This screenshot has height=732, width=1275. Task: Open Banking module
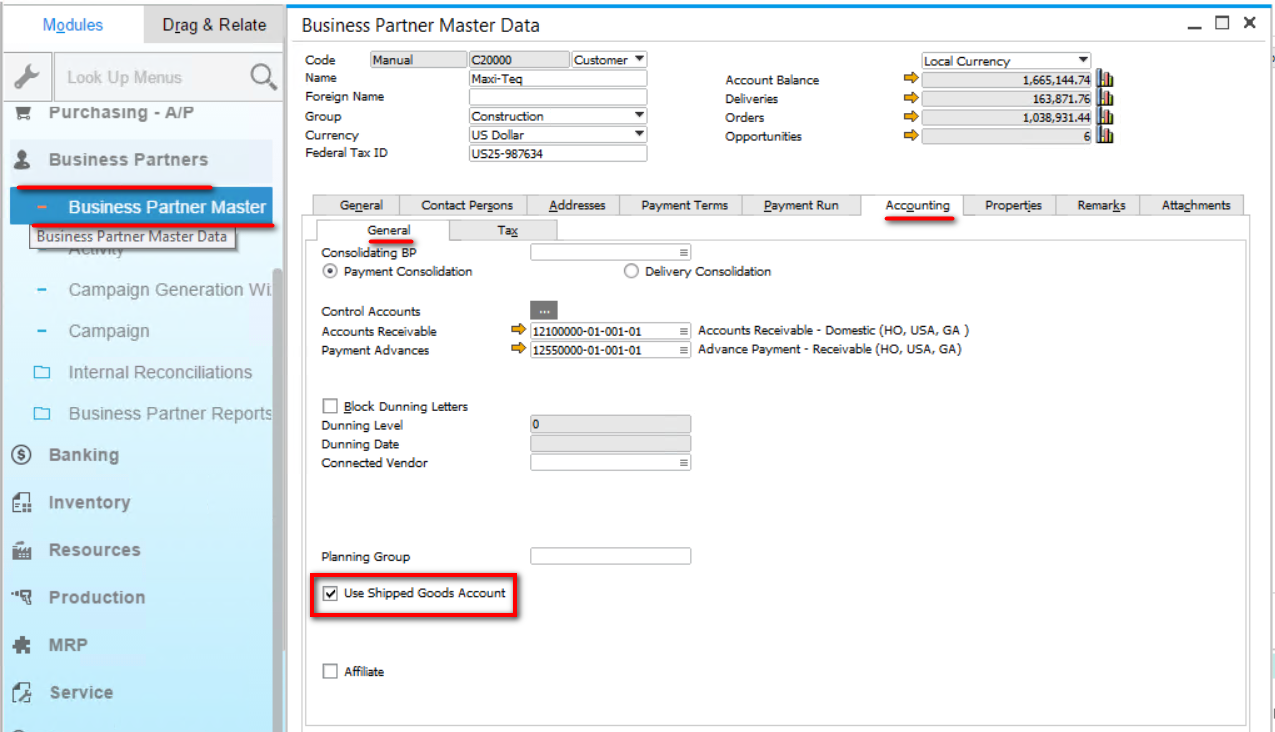[83, 455]
